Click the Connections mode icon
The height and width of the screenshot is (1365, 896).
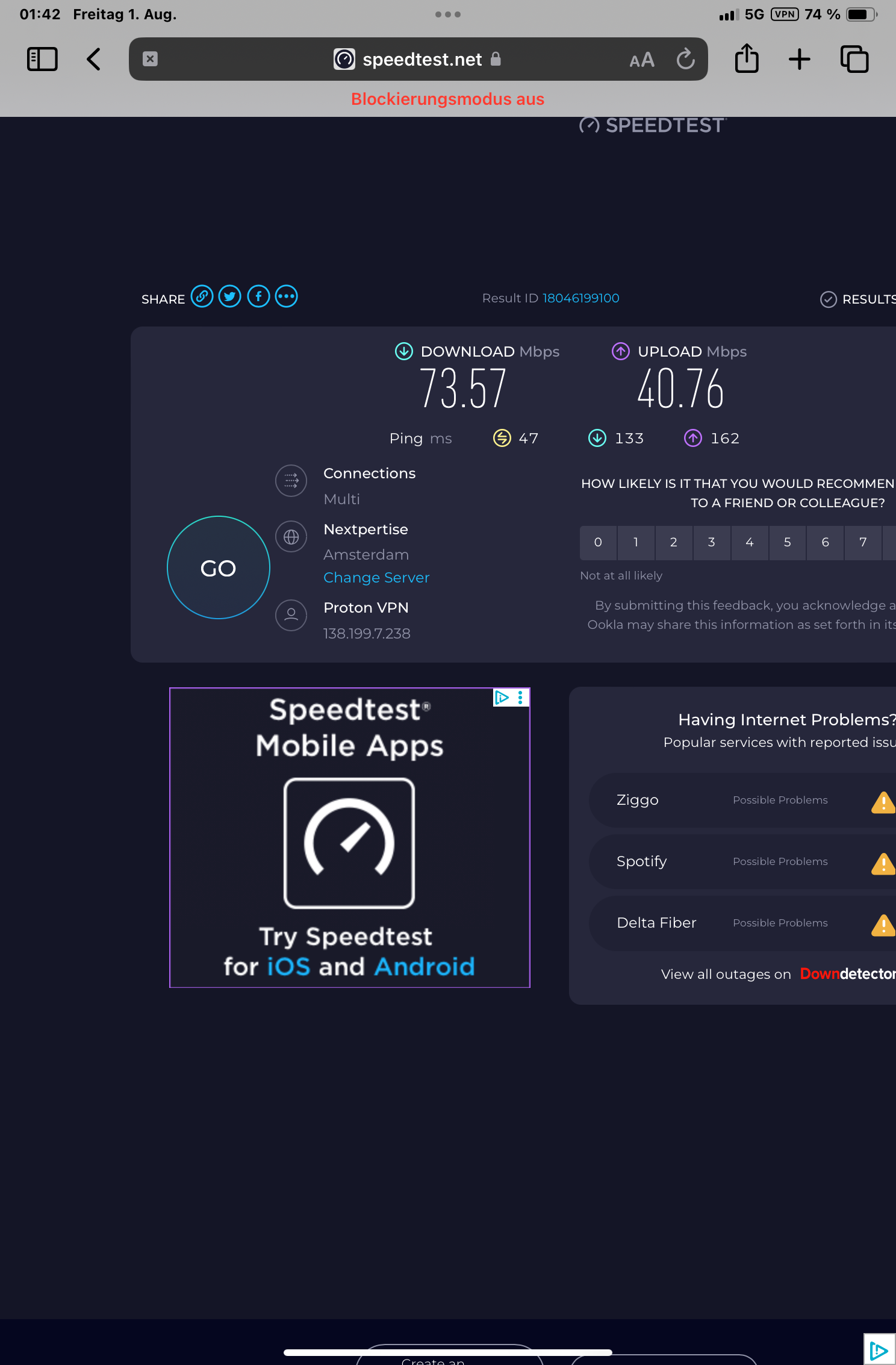(291, 481)
